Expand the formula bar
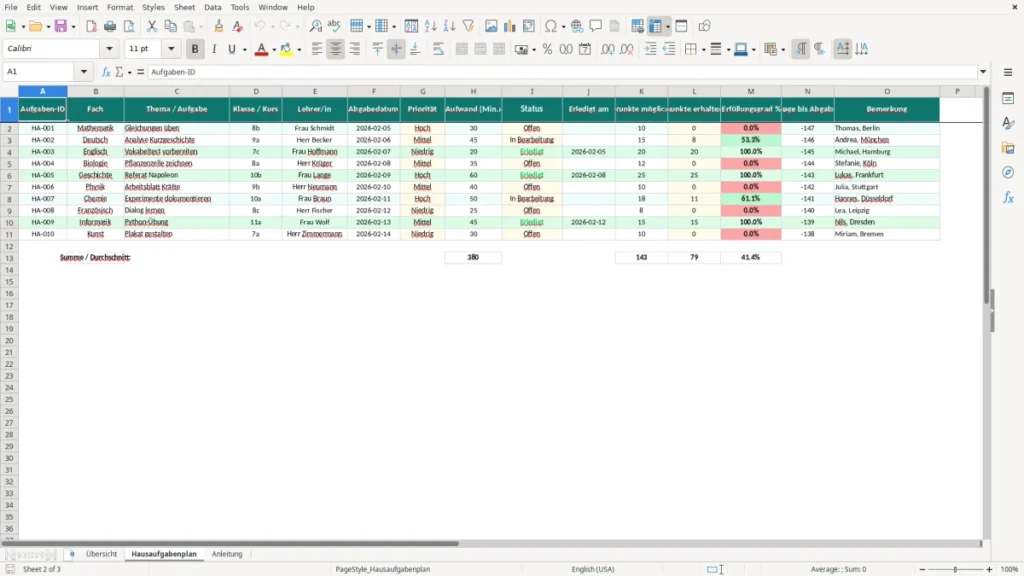The image size is (1024, 576). 983,72
